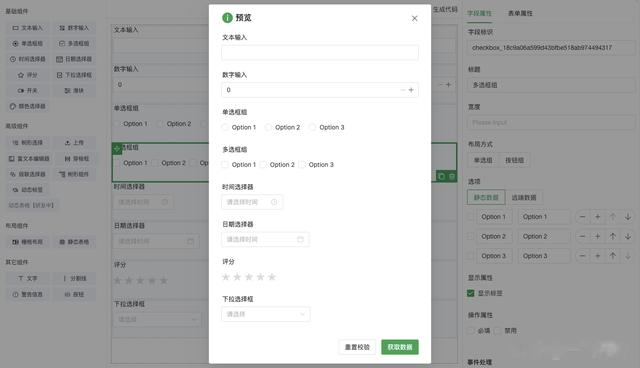Screen dimensions: 640x368
Task: Click clock icon in preview time picker
Action: tap(274, 202)
